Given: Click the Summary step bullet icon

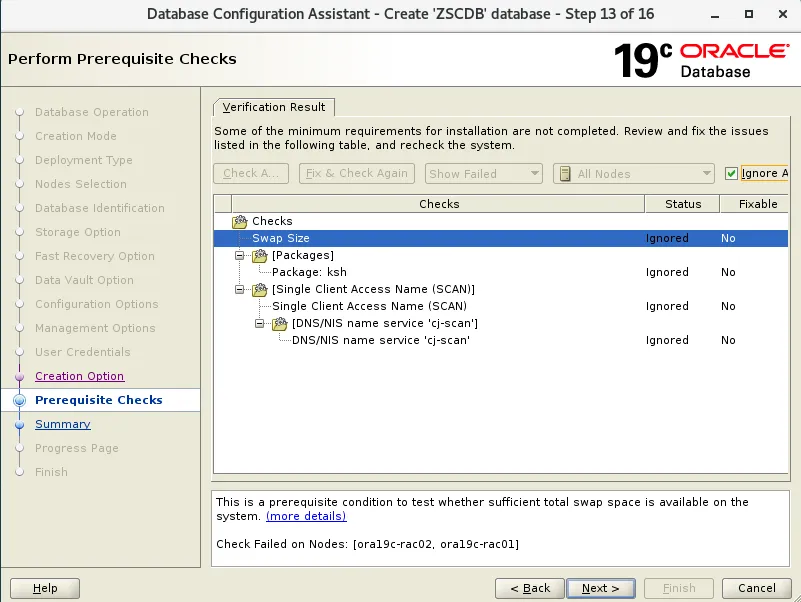Looking at the screenshot, I should (19, 425).
